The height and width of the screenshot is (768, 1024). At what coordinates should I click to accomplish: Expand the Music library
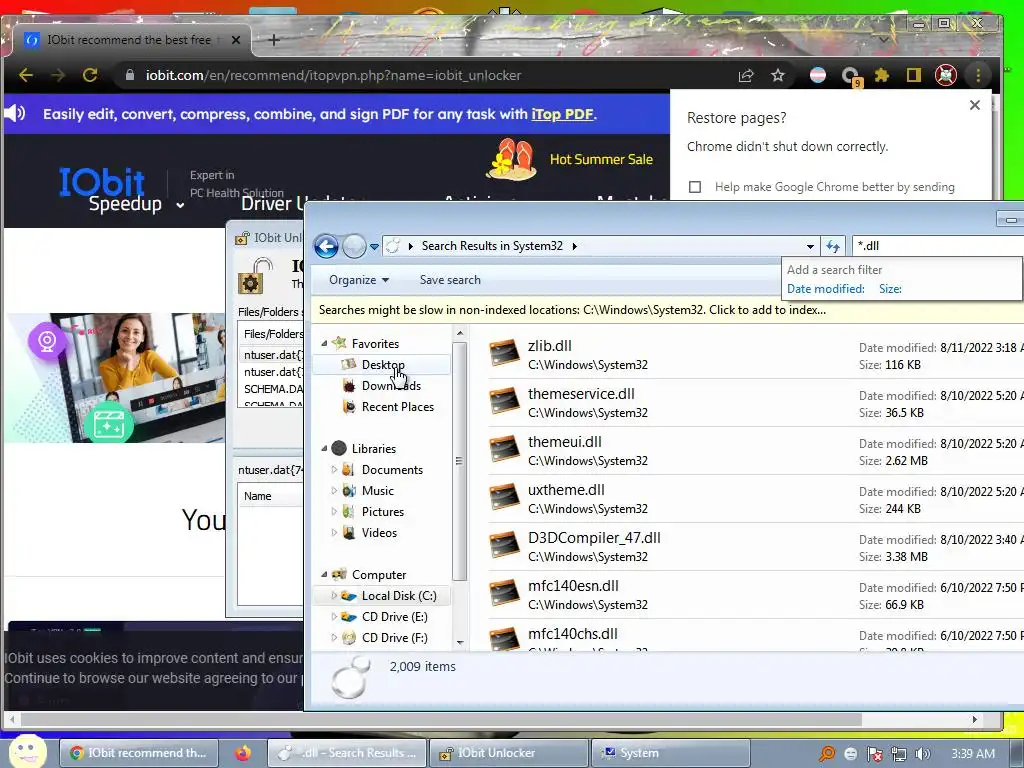coord(334,490)
